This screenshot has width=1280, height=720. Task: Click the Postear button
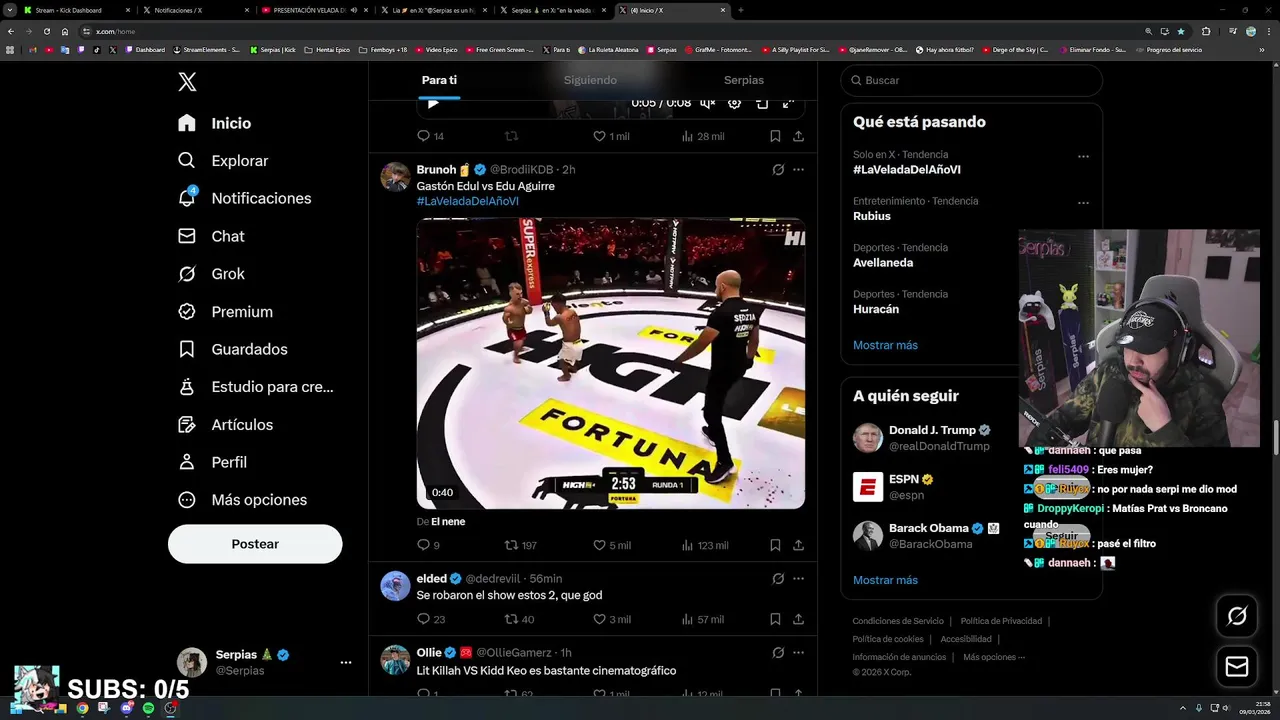(255, 544)
